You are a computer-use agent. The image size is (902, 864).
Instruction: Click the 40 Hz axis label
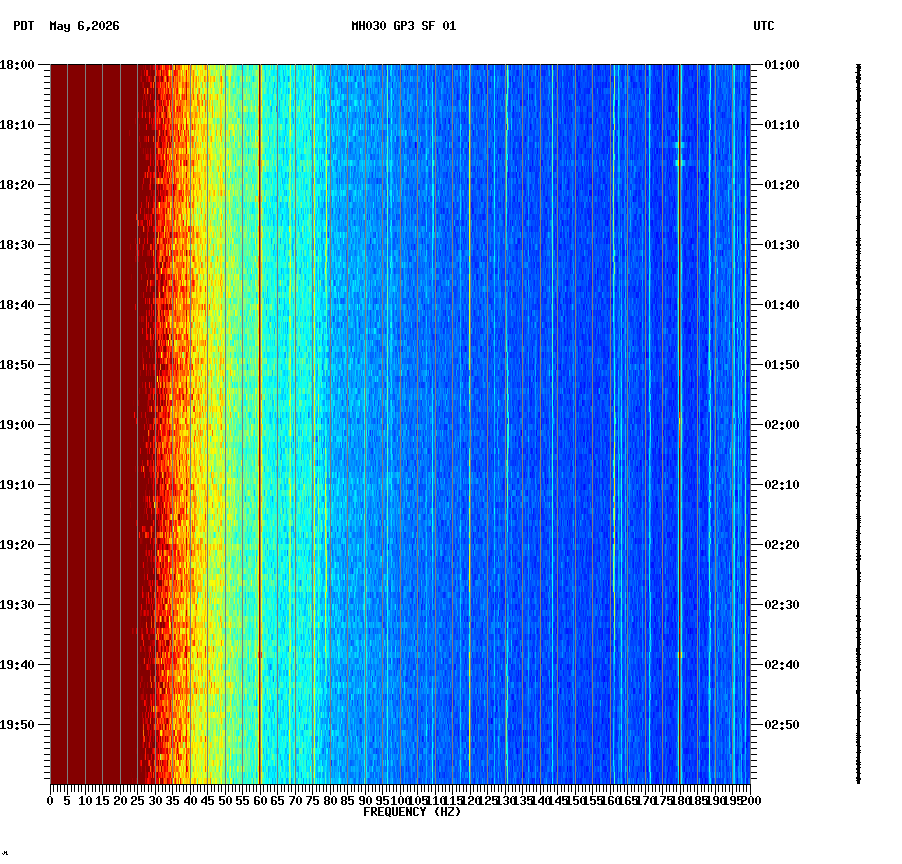pyautogui.click(x=190, y=801)
